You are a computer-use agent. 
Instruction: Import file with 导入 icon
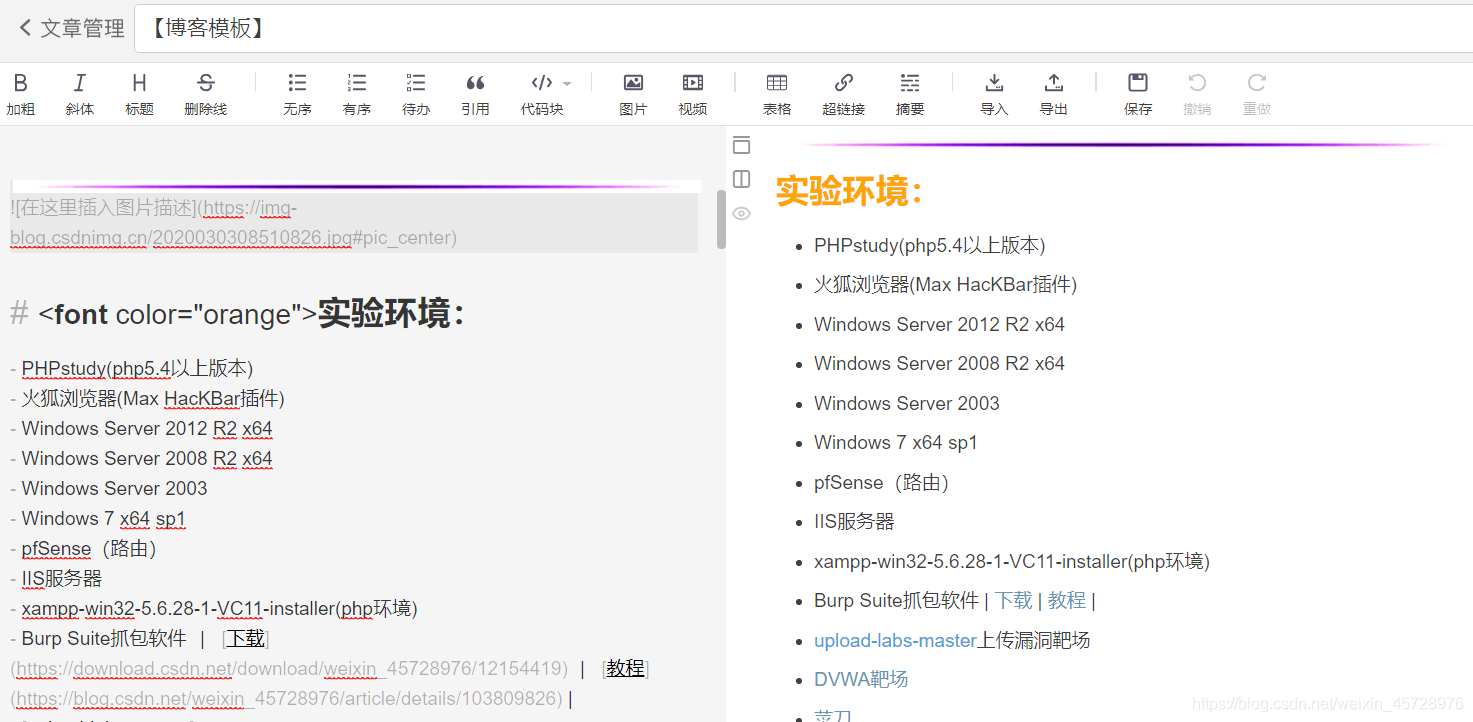point(994,95)
